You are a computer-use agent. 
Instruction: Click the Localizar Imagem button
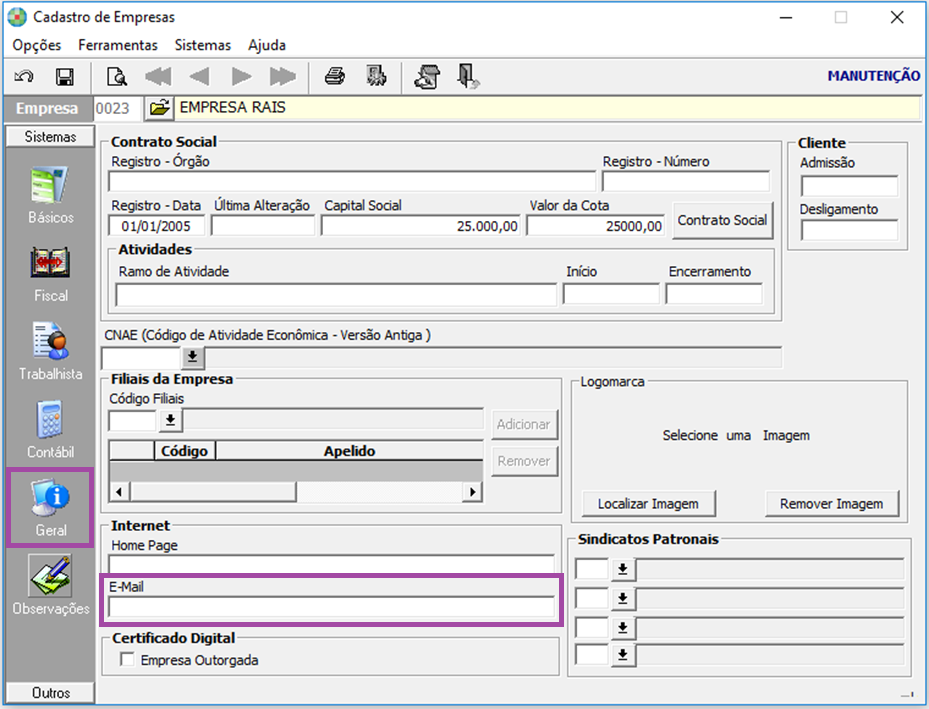(648, 503)
